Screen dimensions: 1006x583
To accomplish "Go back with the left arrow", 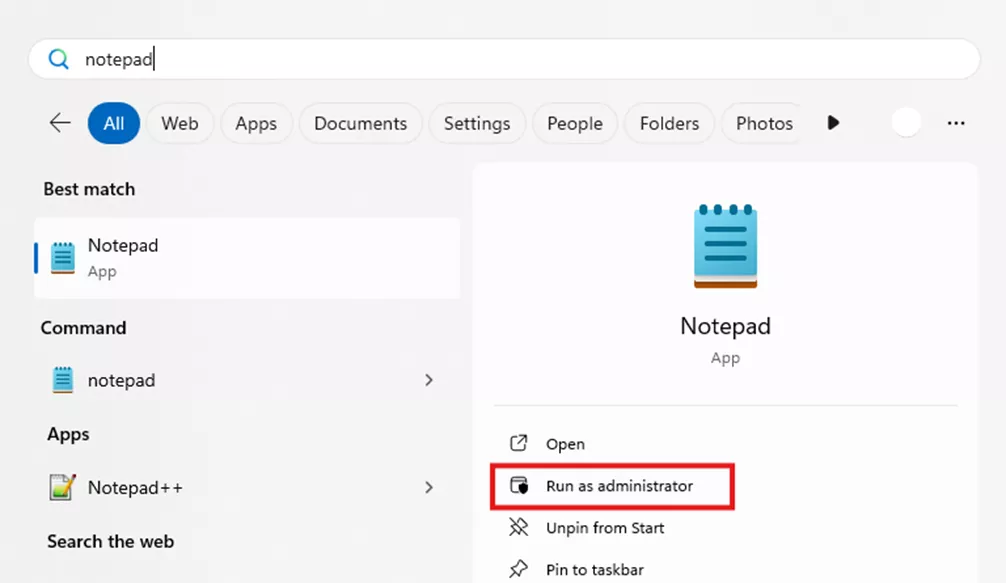I will tap(59, 122).
